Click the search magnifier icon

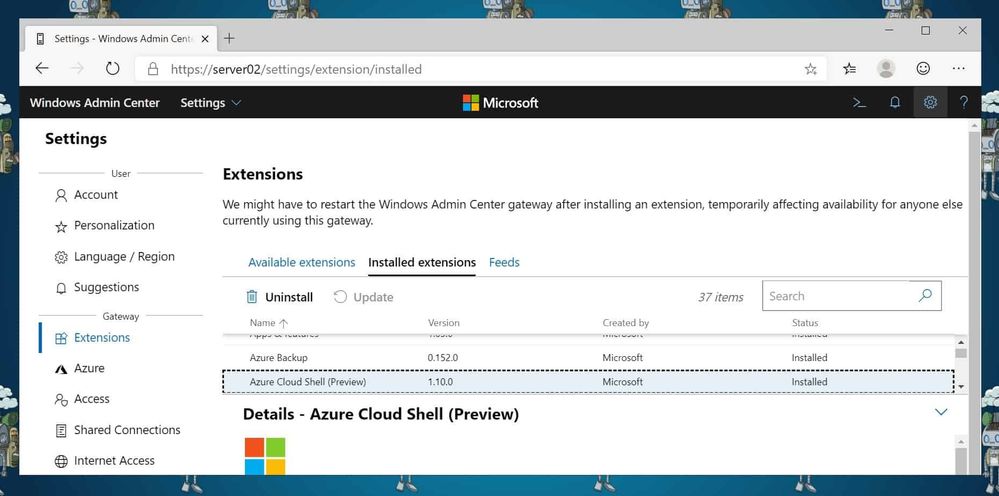tap(925, 296)
